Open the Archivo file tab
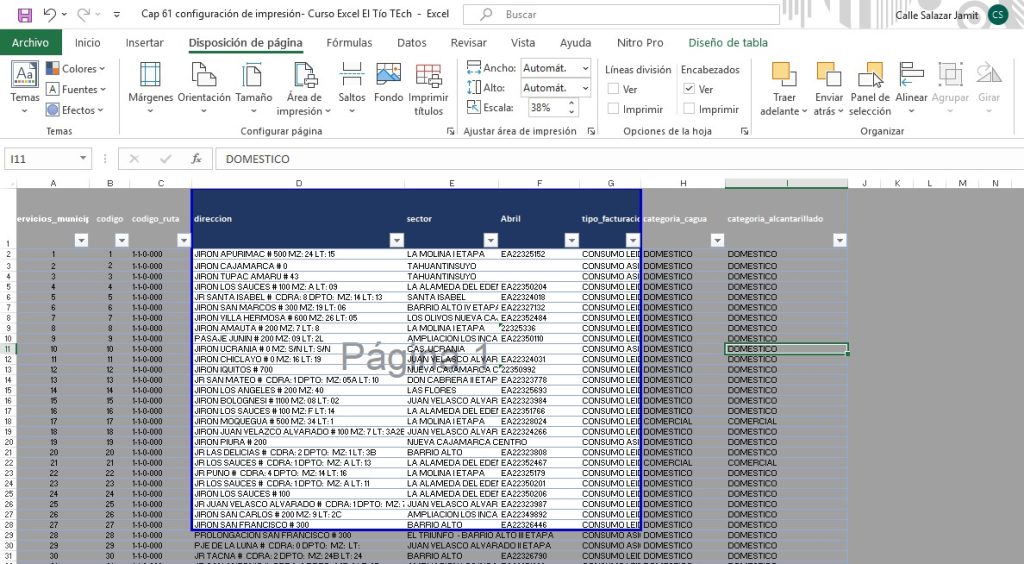The image size is (1024, 564). (x=30, y=43)
